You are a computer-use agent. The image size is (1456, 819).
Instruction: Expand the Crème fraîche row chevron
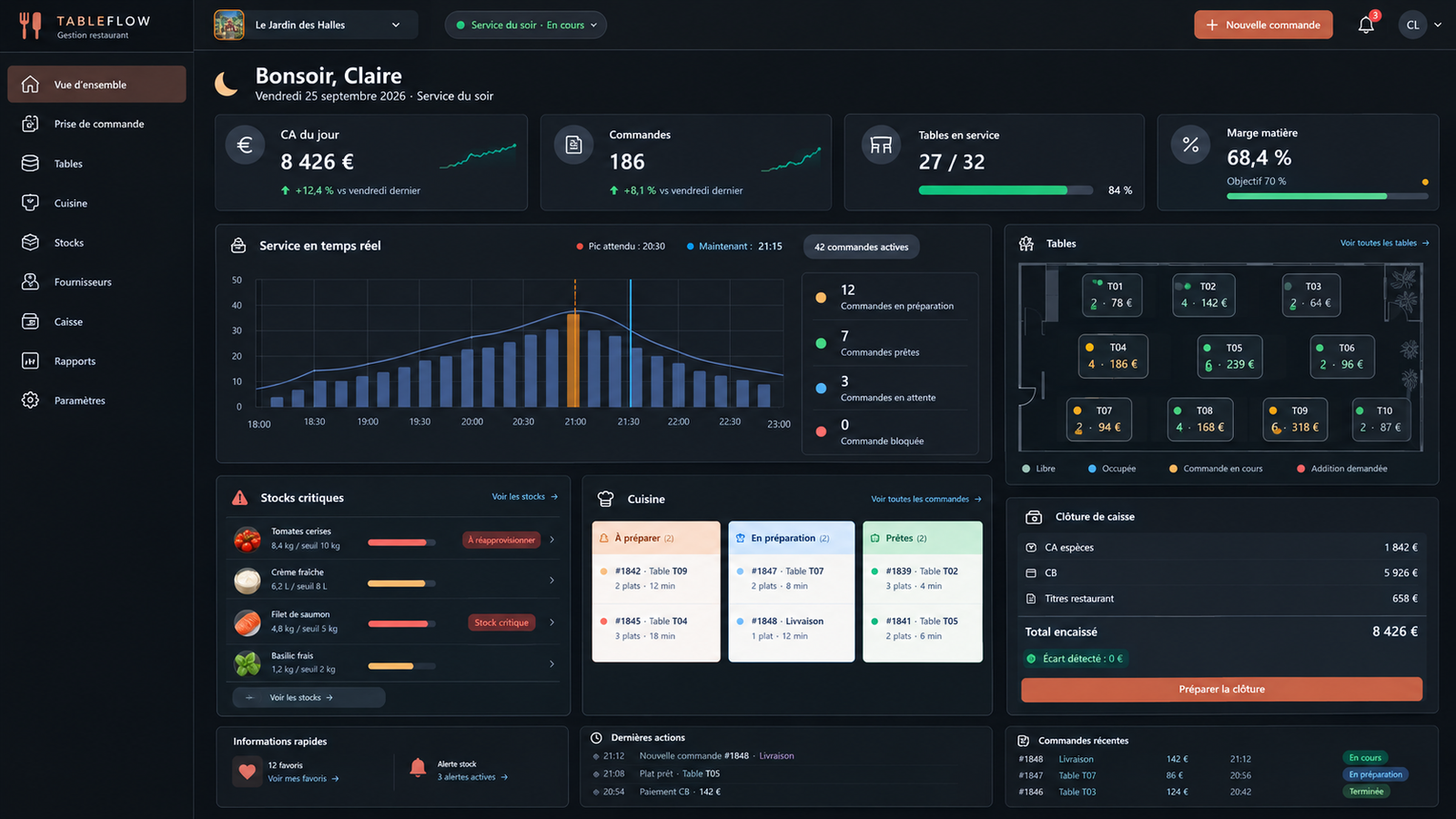[552, 581]
